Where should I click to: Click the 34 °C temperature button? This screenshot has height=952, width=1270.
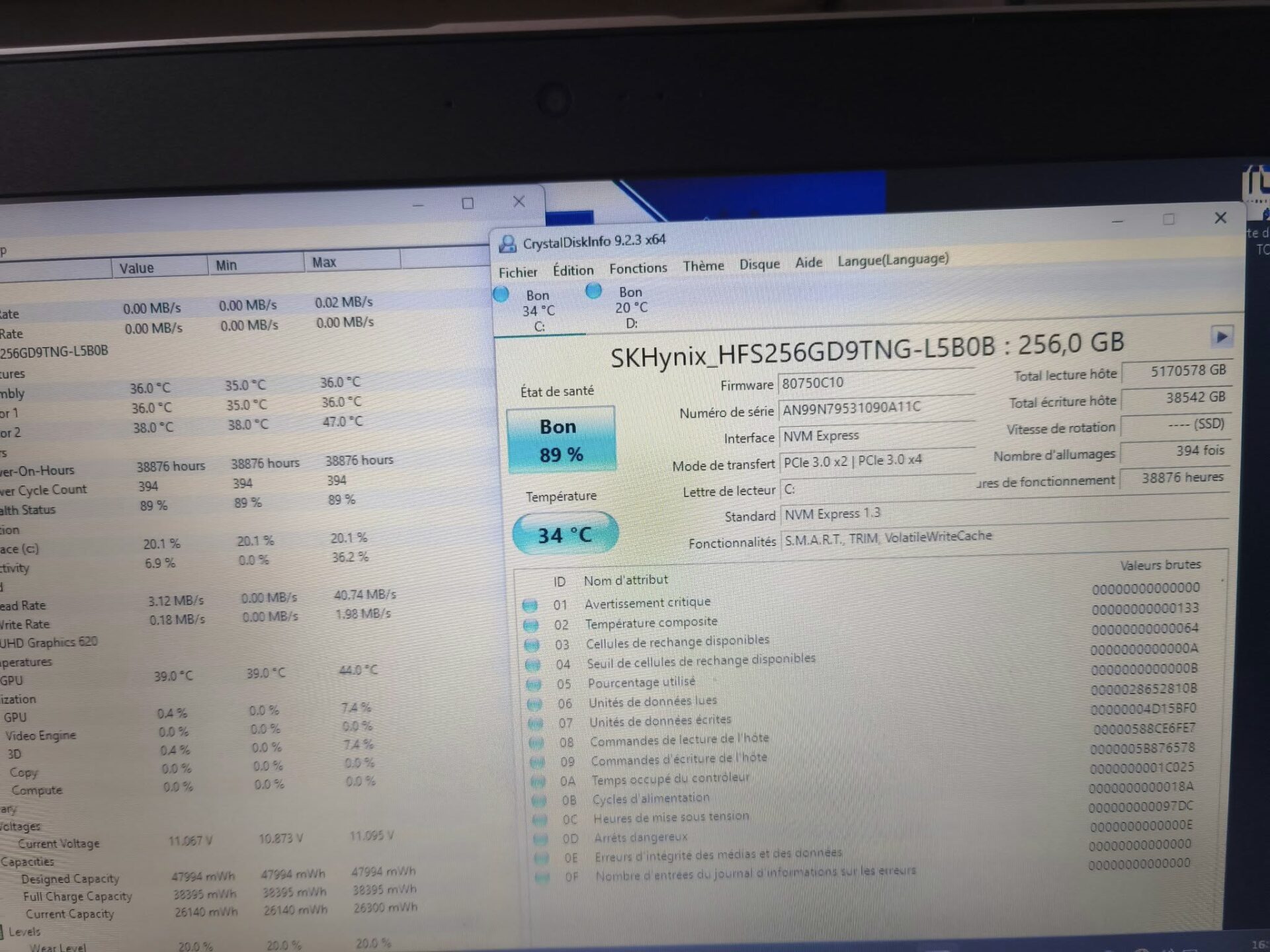click(565, 534)
